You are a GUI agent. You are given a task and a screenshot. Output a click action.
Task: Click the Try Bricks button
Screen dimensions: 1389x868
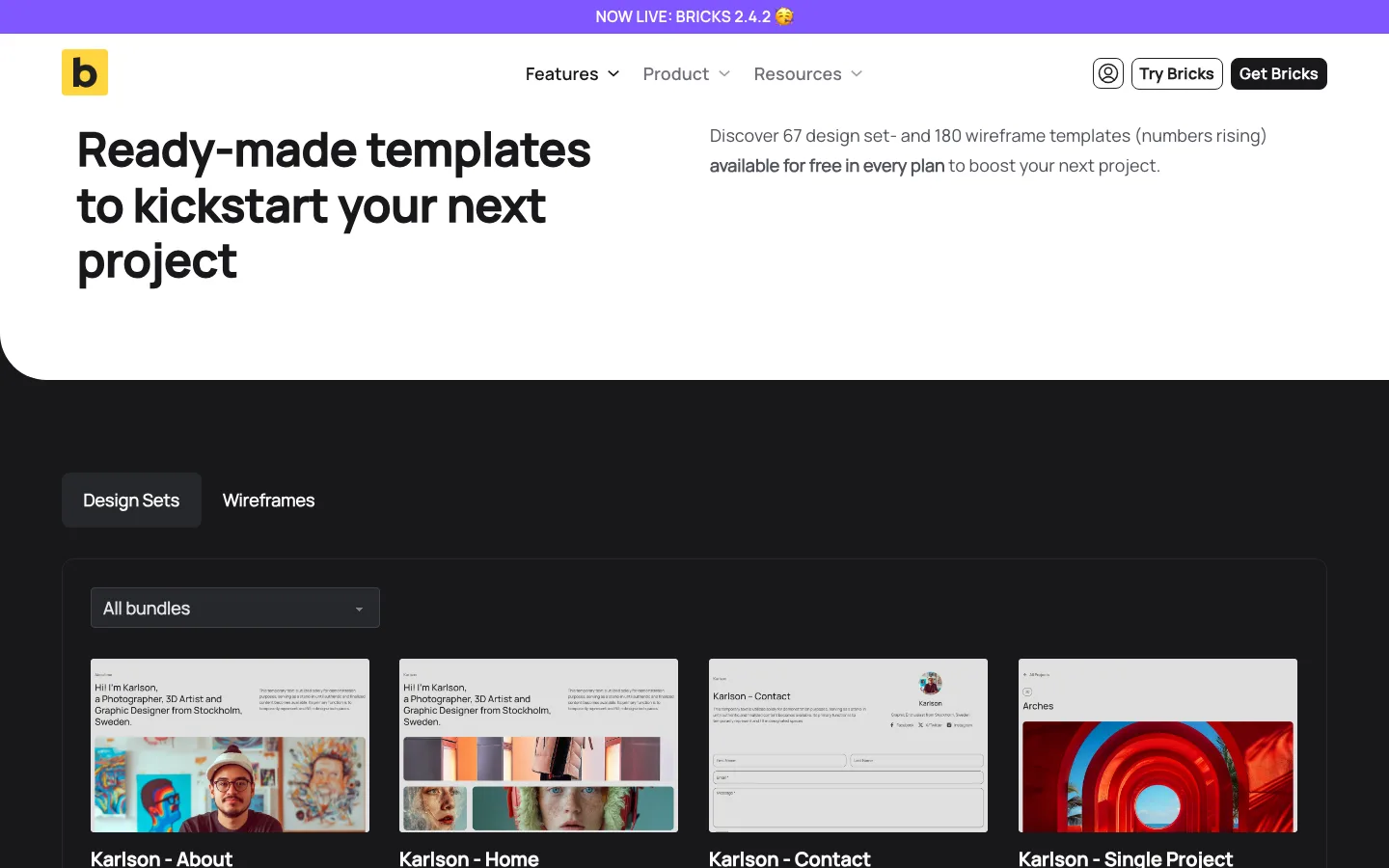1177,73
